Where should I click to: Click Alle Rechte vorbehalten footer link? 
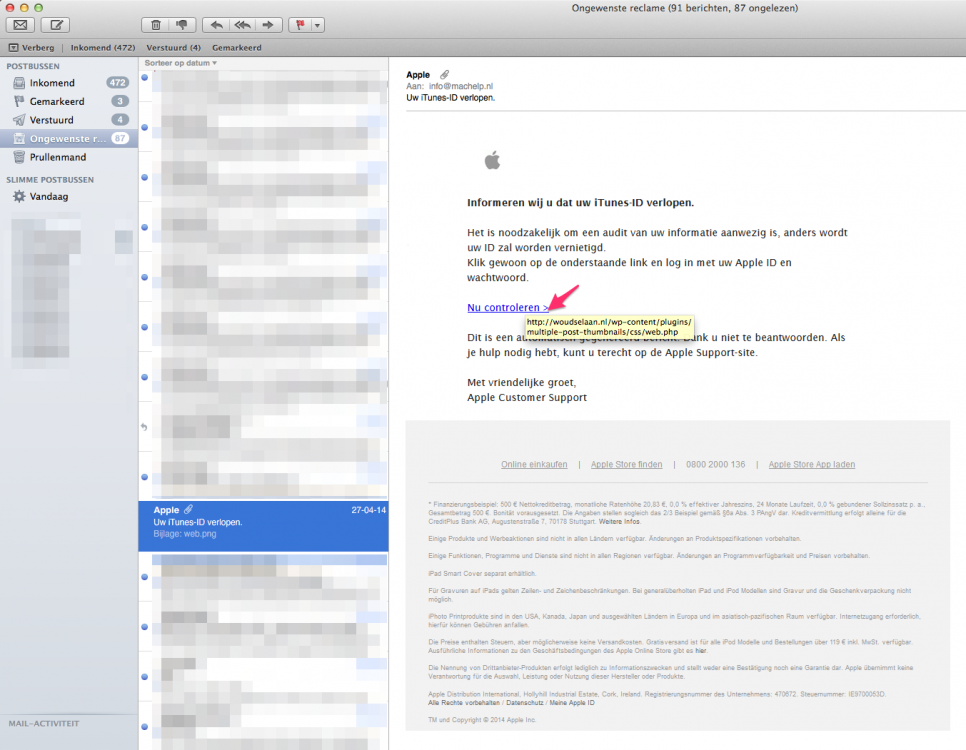click(464, 703)
